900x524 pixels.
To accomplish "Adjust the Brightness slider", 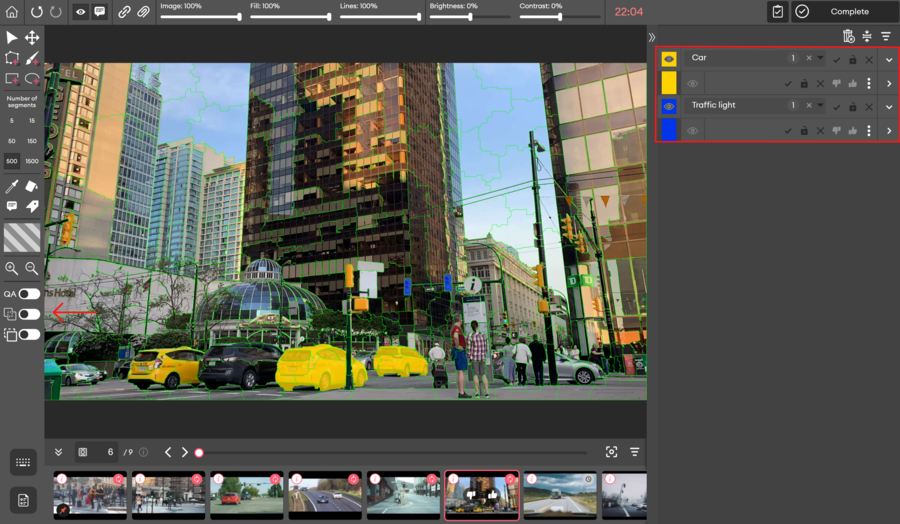I will coord(470,17).
